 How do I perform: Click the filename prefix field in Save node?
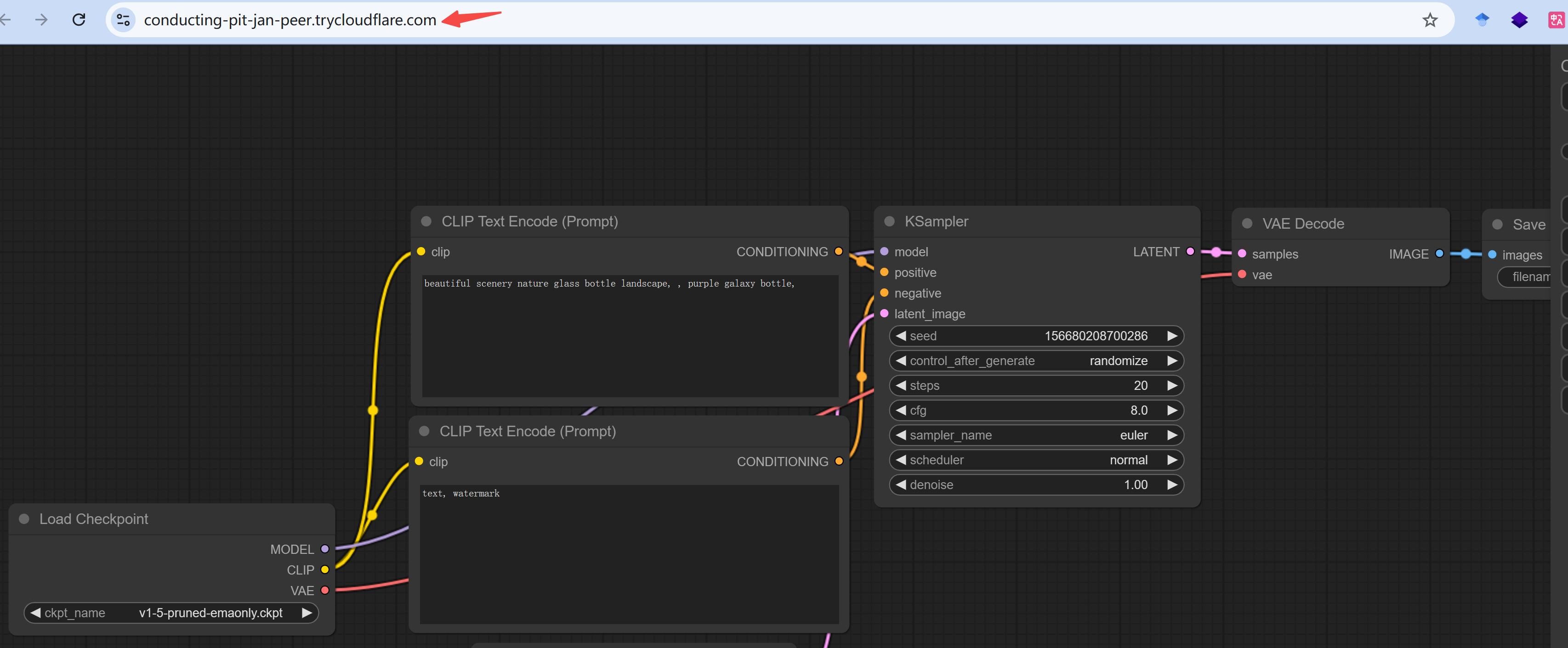1525,277
